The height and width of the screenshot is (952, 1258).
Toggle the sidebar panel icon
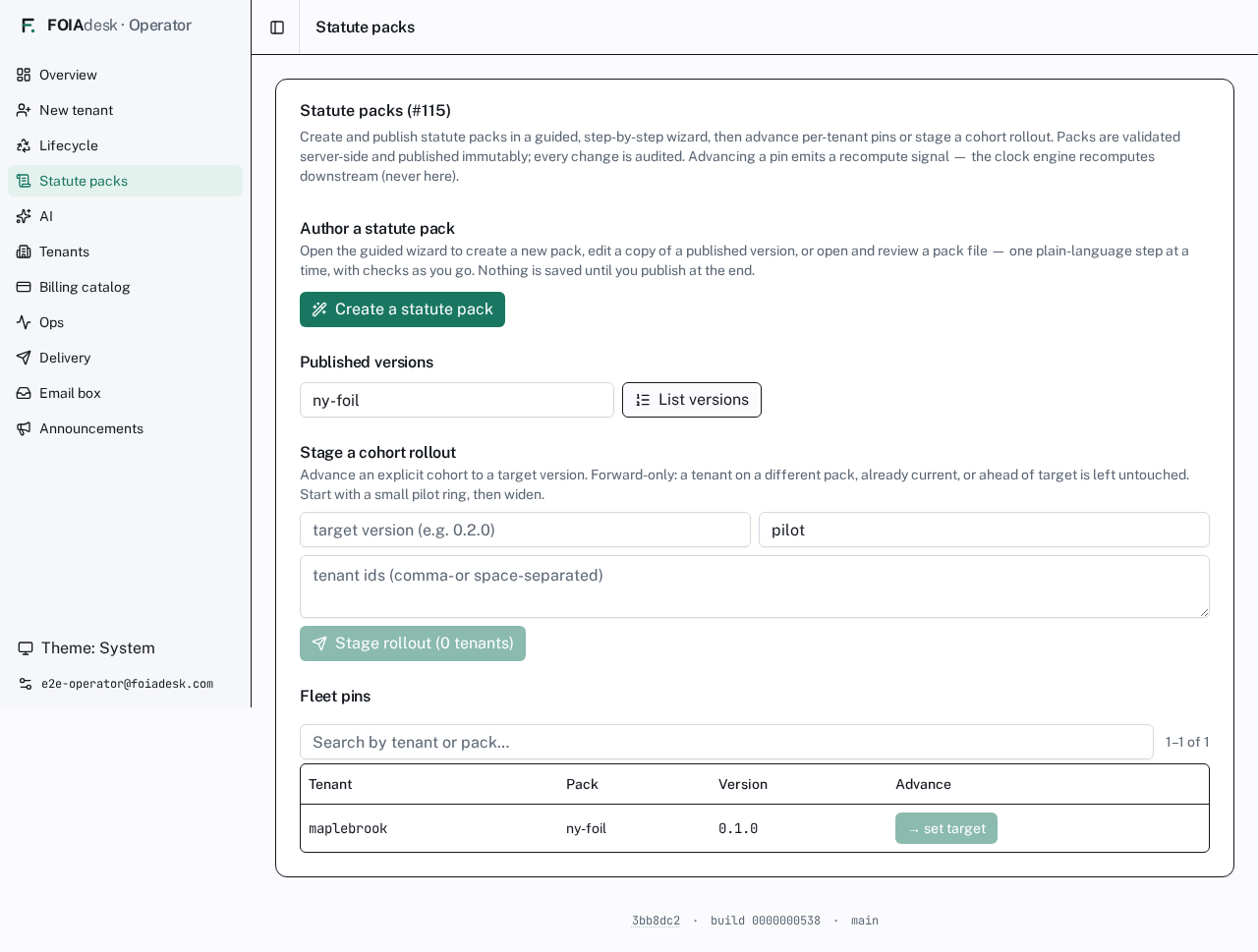277,28
